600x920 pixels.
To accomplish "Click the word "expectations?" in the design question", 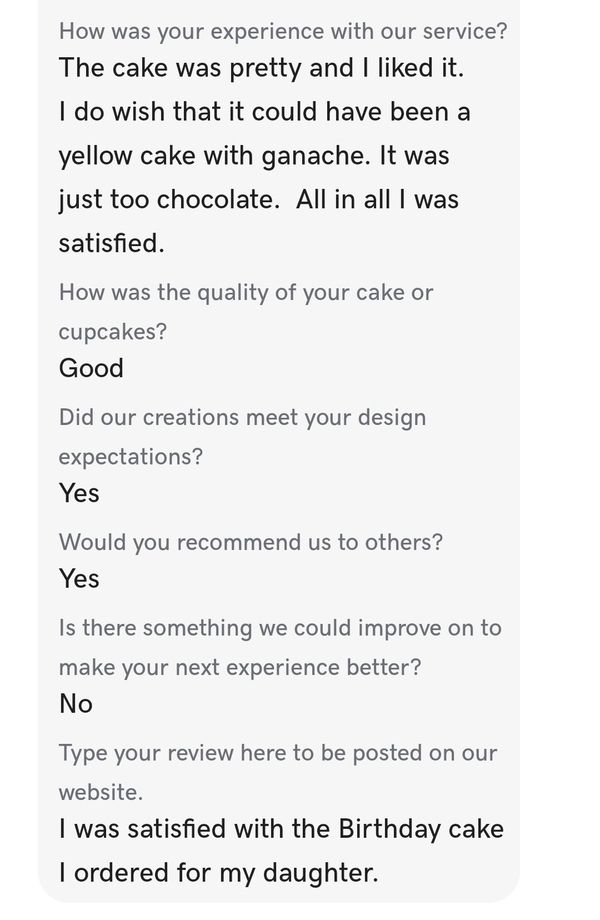I will (130, 456).
